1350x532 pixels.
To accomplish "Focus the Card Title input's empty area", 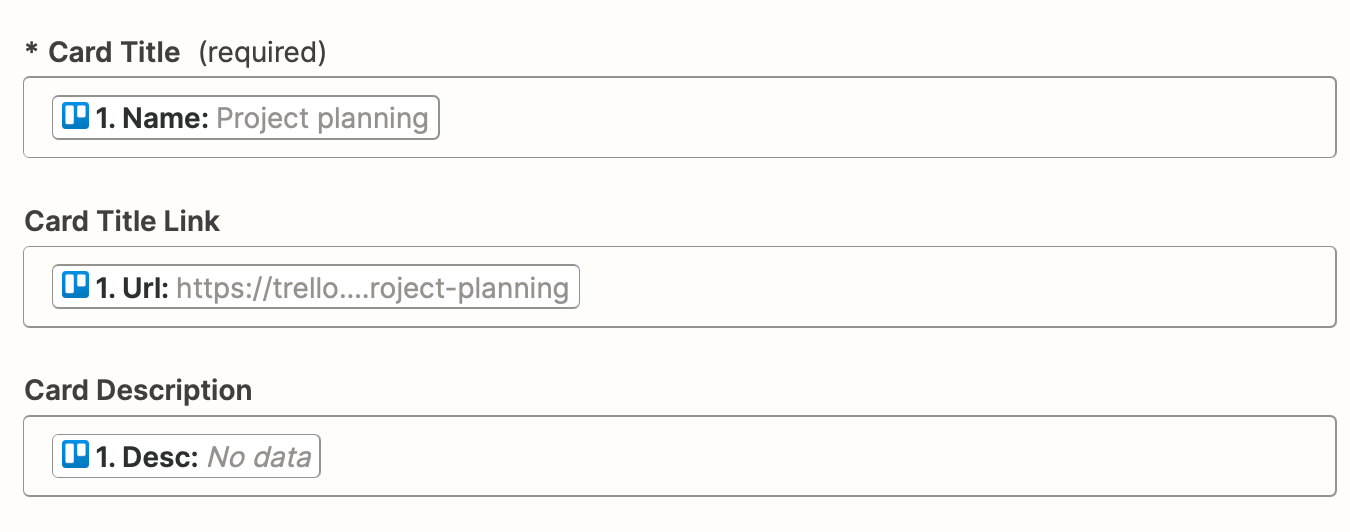I will pyautogui.click(x=880, y=118).
